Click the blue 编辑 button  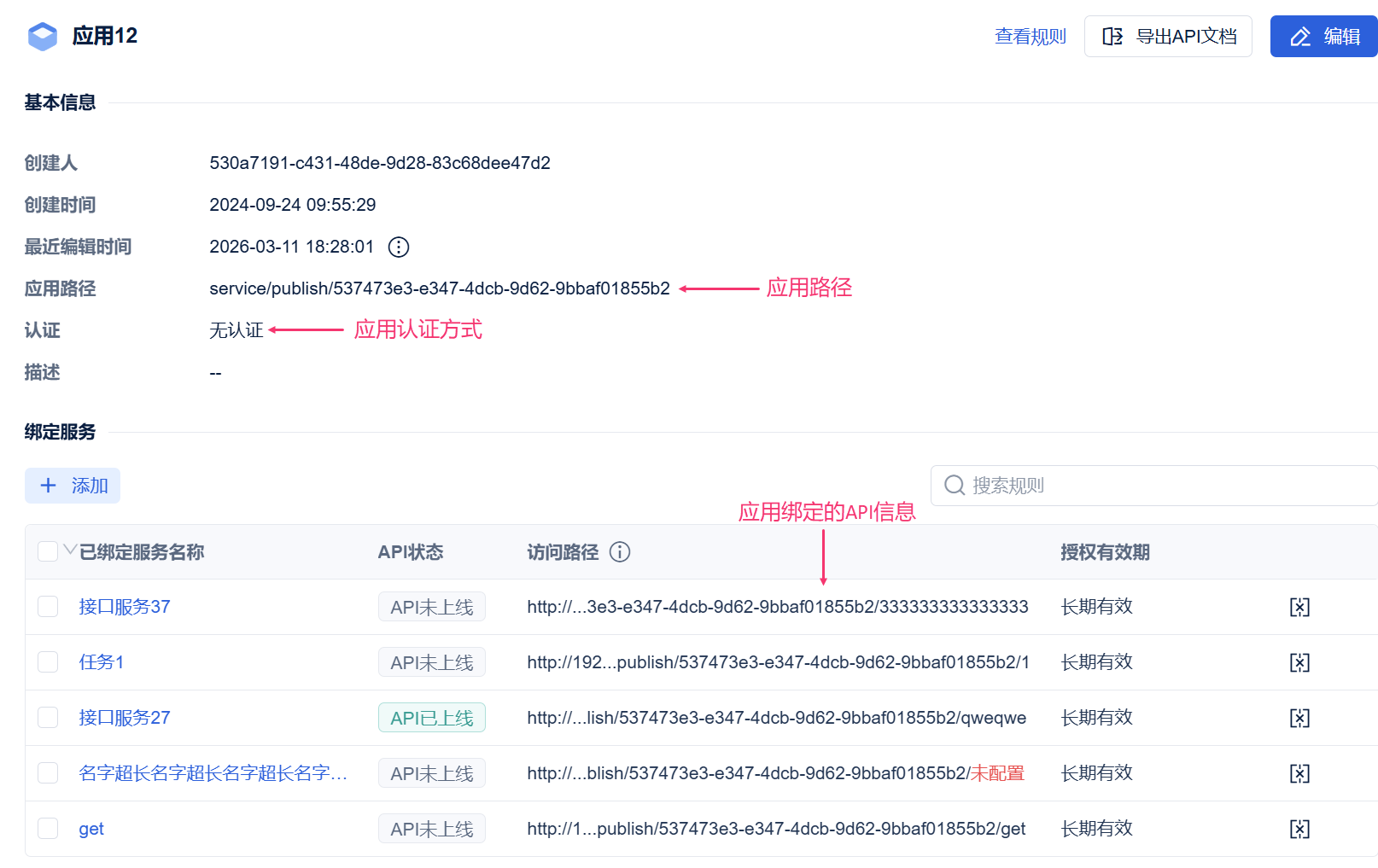(x=1324, y=37)
